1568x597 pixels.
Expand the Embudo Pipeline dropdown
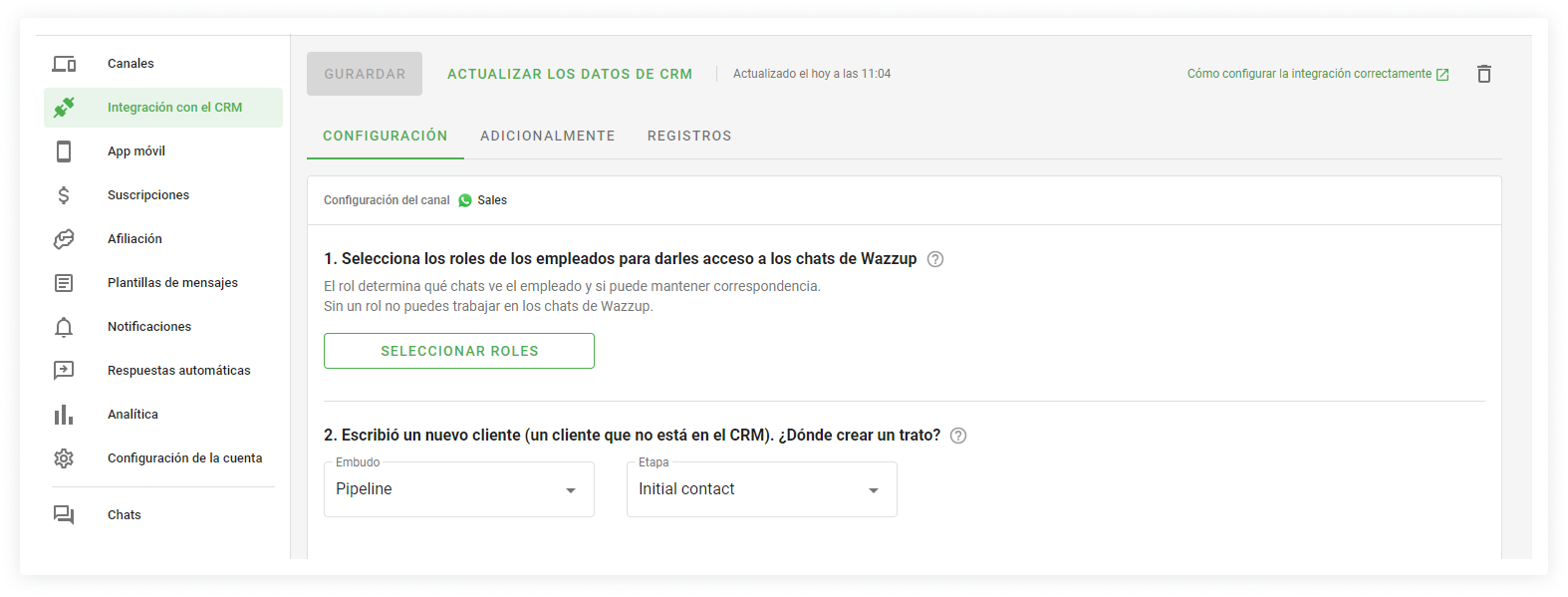pyautogui.click(x=458, y=489)
